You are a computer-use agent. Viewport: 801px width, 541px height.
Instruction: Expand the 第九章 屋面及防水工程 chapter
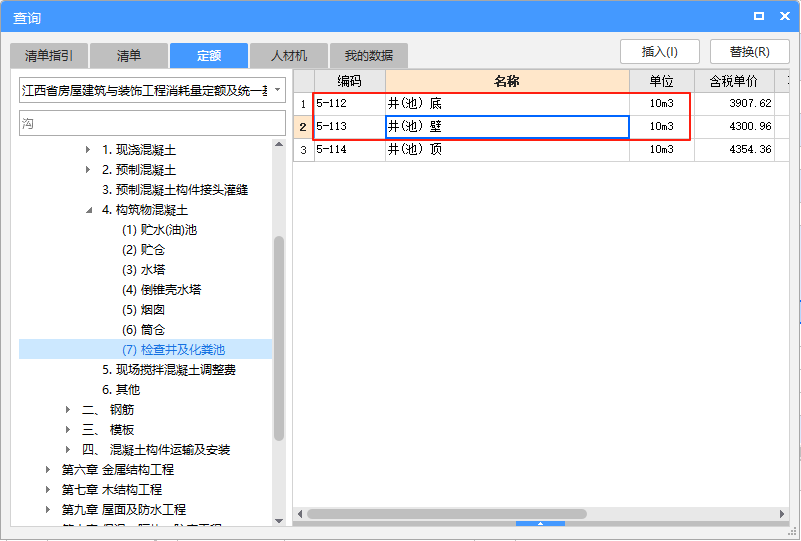48,509
